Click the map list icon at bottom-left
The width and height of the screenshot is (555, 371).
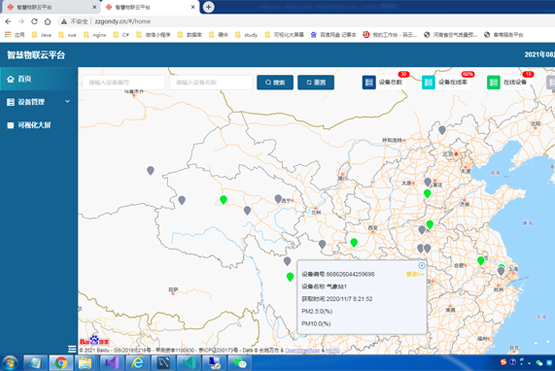[x=72, y=349]
